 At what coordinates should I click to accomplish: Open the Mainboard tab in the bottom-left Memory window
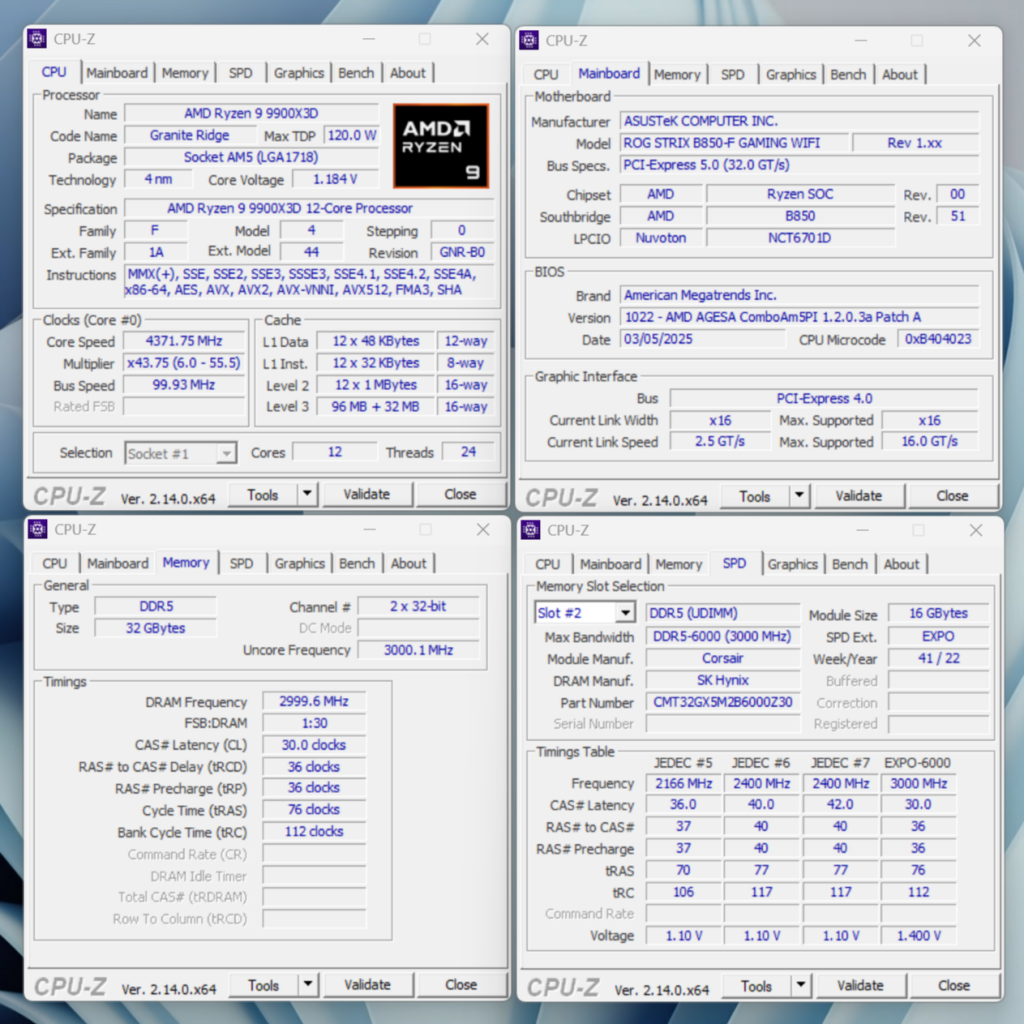[x=118, y=564]
